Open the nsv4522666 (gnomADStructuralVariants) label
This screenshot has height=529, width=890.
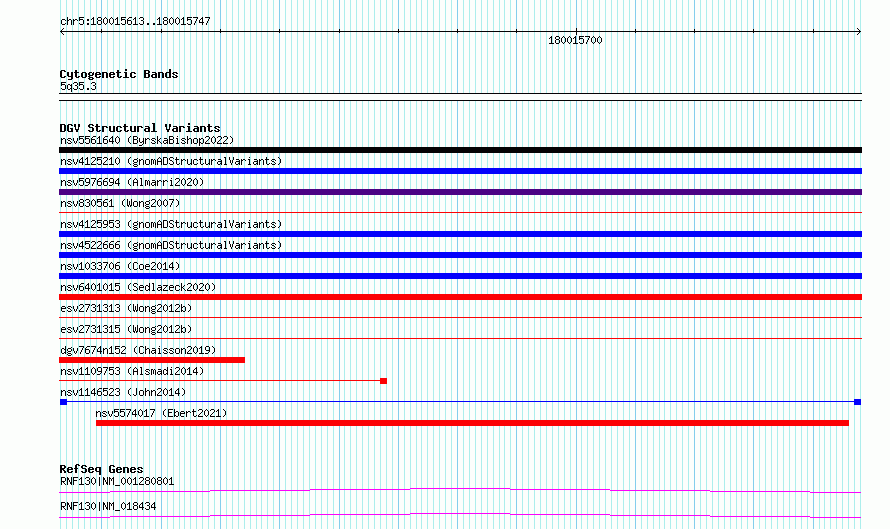pyautogui.click(x=171, y=245)
